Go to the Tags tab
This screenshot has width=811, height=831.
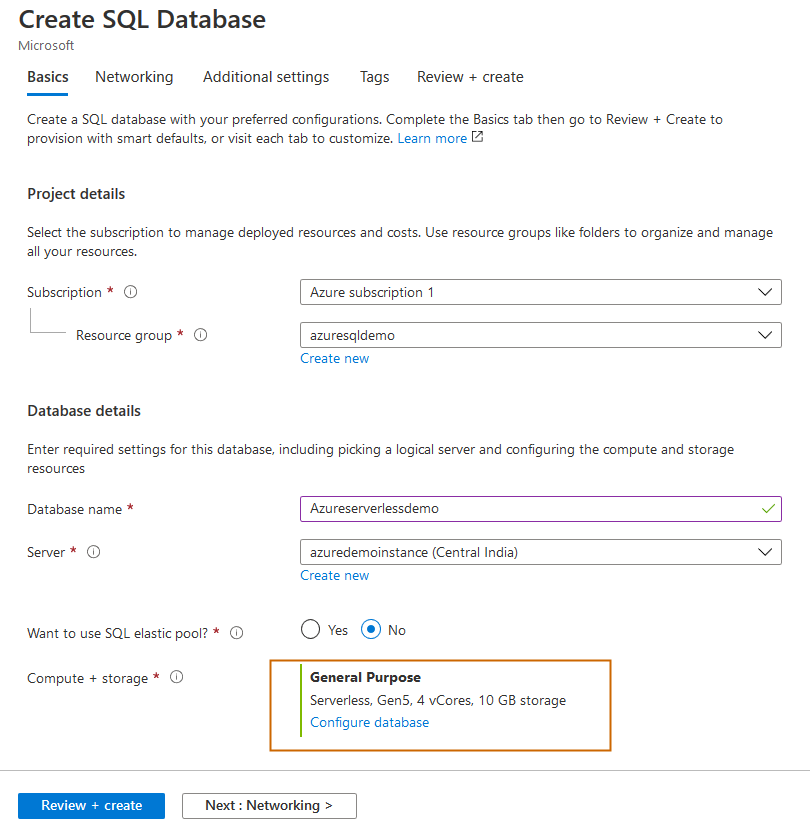374,77
